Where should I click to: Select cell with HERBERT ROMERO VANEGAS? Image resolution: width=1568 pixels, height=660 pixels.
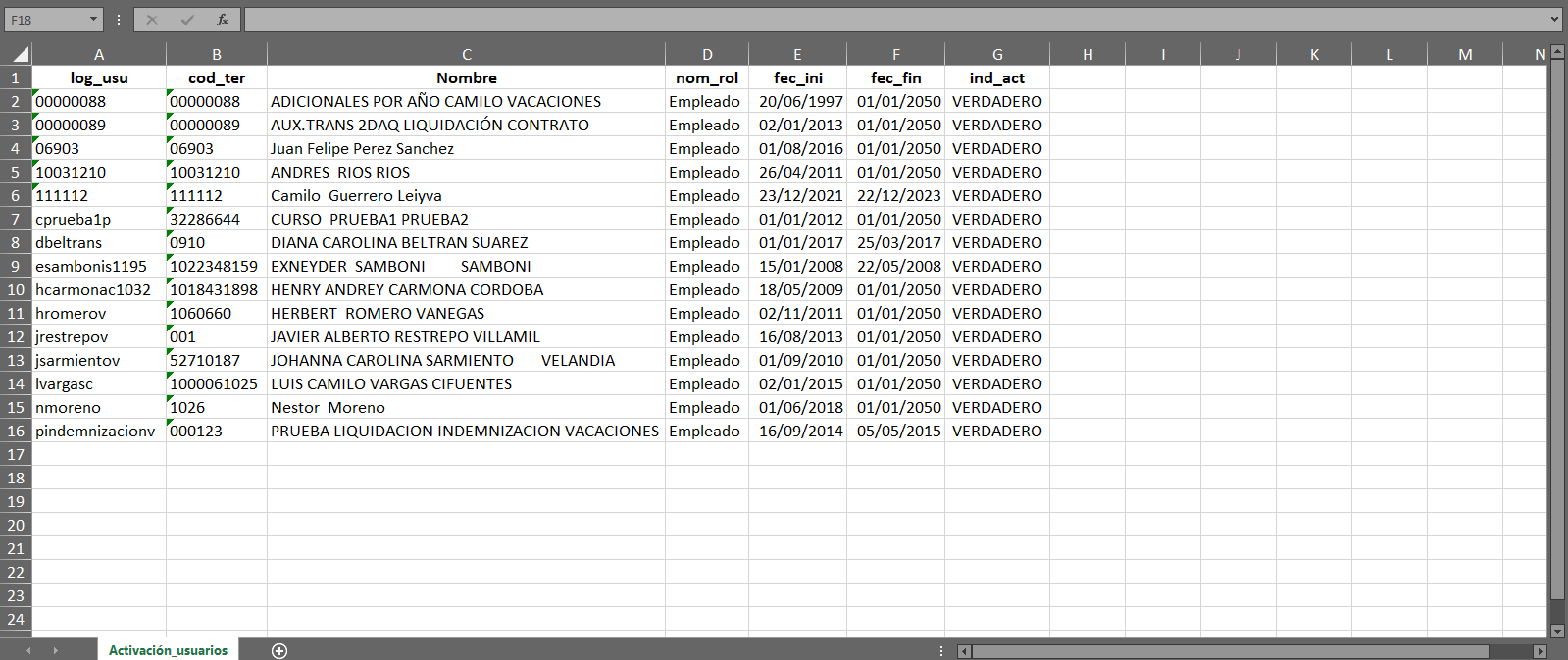(467, 313)
